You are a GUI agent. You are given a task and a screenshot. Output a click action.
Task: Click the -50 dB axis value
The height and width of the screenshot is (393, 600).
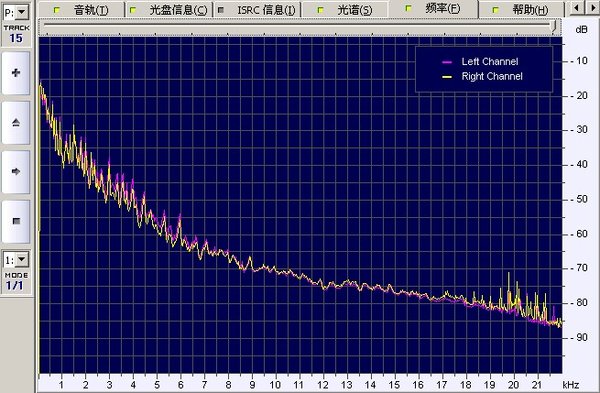click(579, 199)
